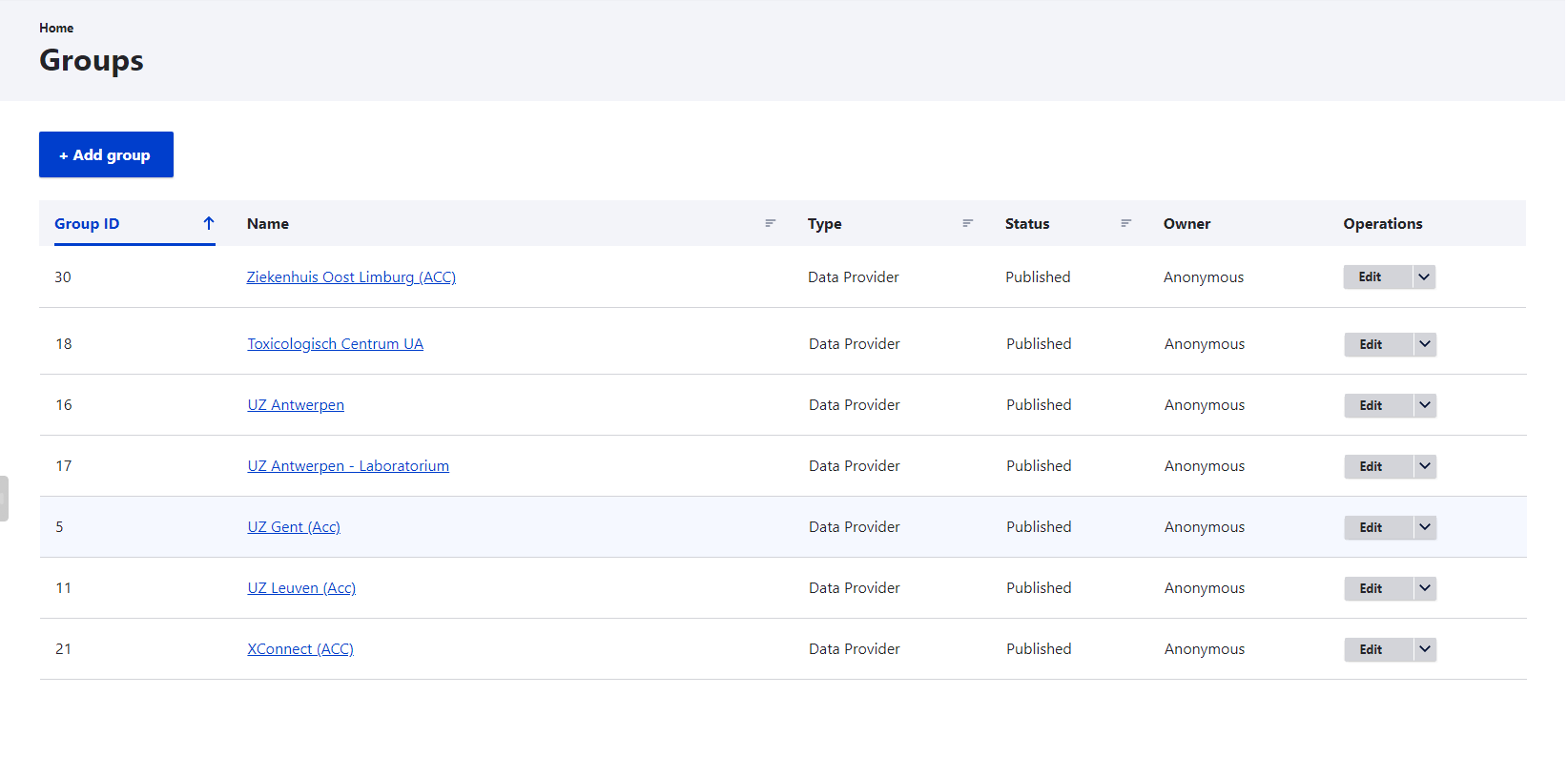Open the Toxicologisch Centrum UA group link

point(335,344)
